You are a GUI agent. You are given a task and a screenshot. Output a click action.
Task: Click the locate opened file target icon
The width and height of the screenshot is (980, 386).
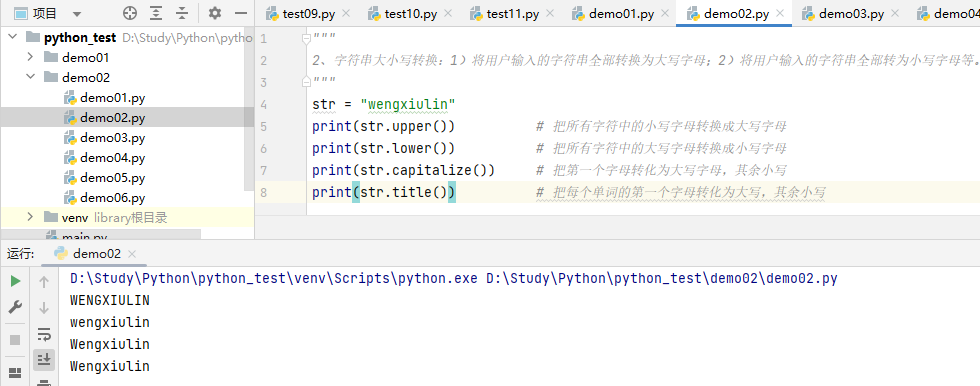click(130, 13)
